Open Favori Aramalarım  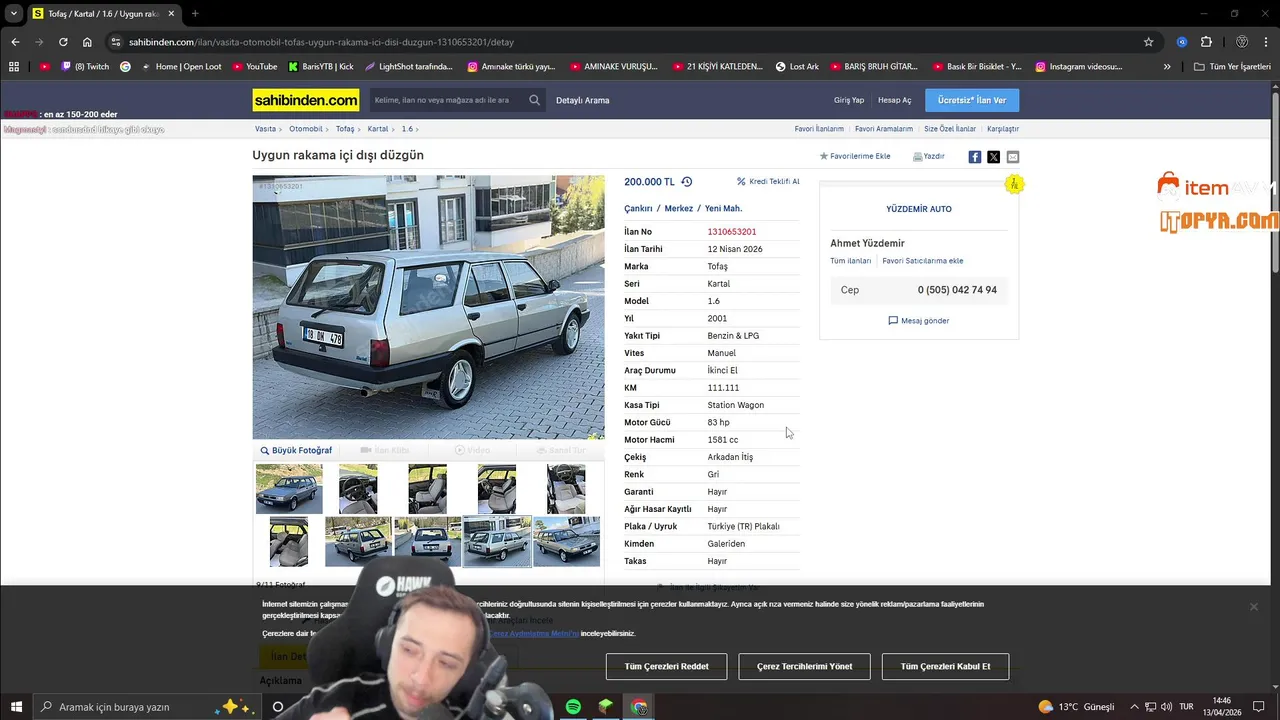click(x=884, y=129)
